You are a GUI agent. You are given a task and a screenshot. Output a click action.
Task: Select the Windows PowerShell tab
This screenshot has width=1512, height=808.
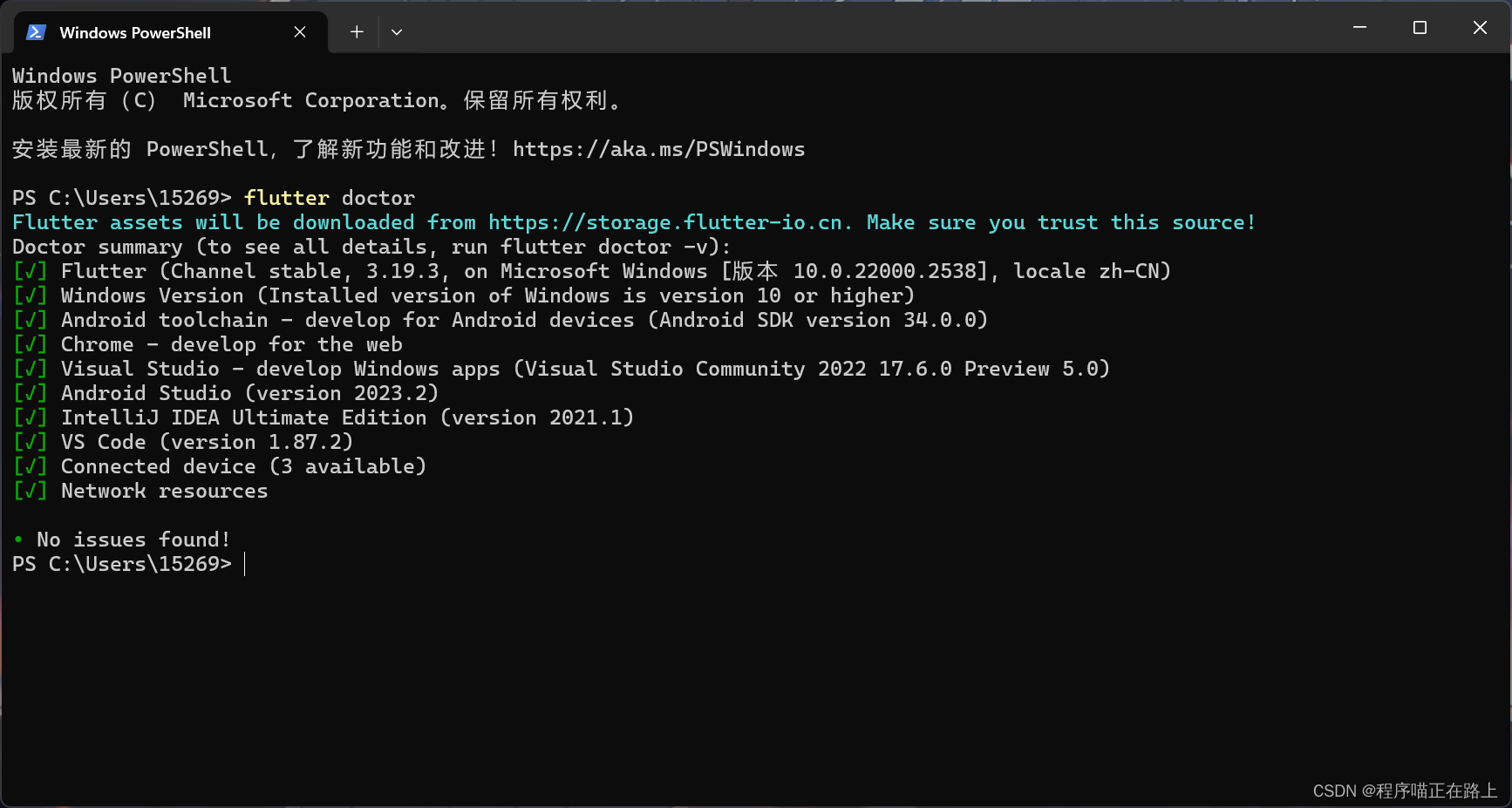click(171, 32)
